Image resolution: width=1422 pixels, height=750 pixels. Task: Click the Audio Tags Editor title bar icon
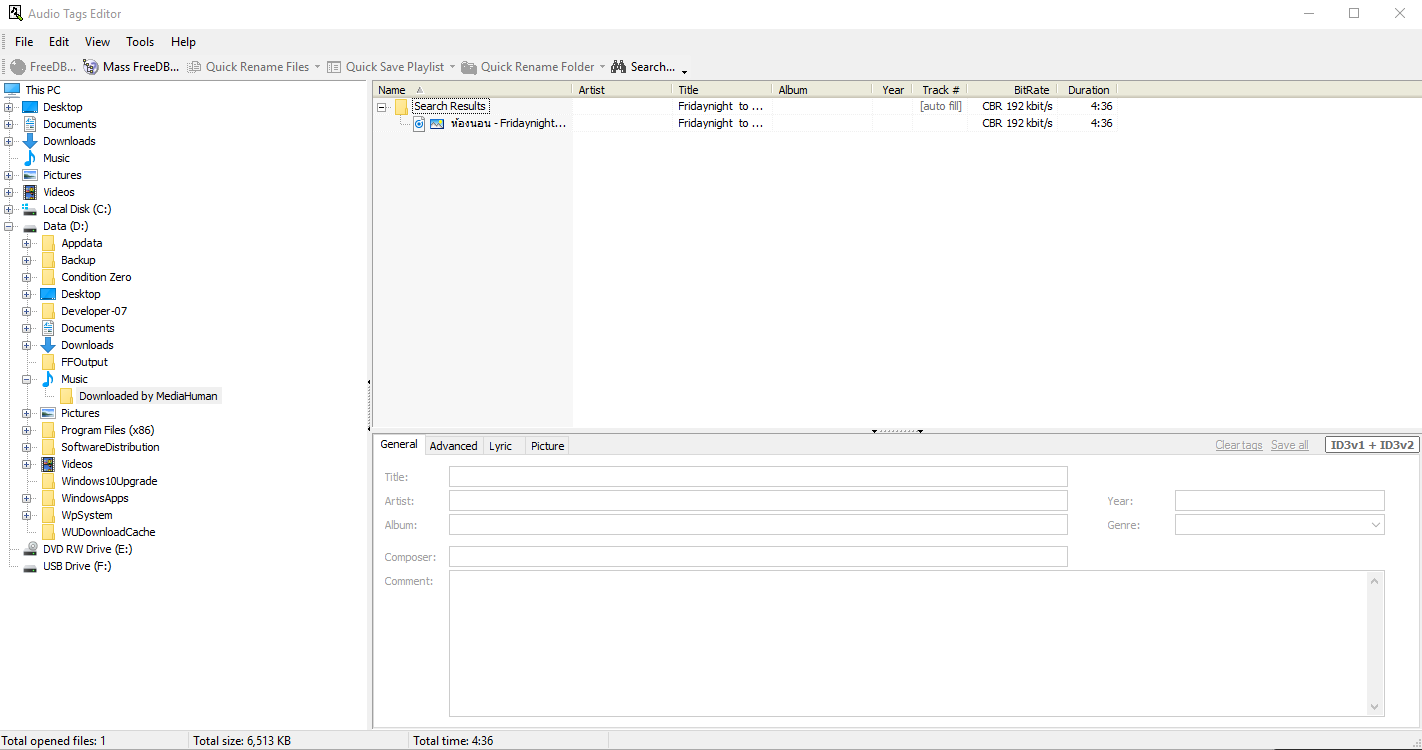pyautogui.click(x=15, y=13)
